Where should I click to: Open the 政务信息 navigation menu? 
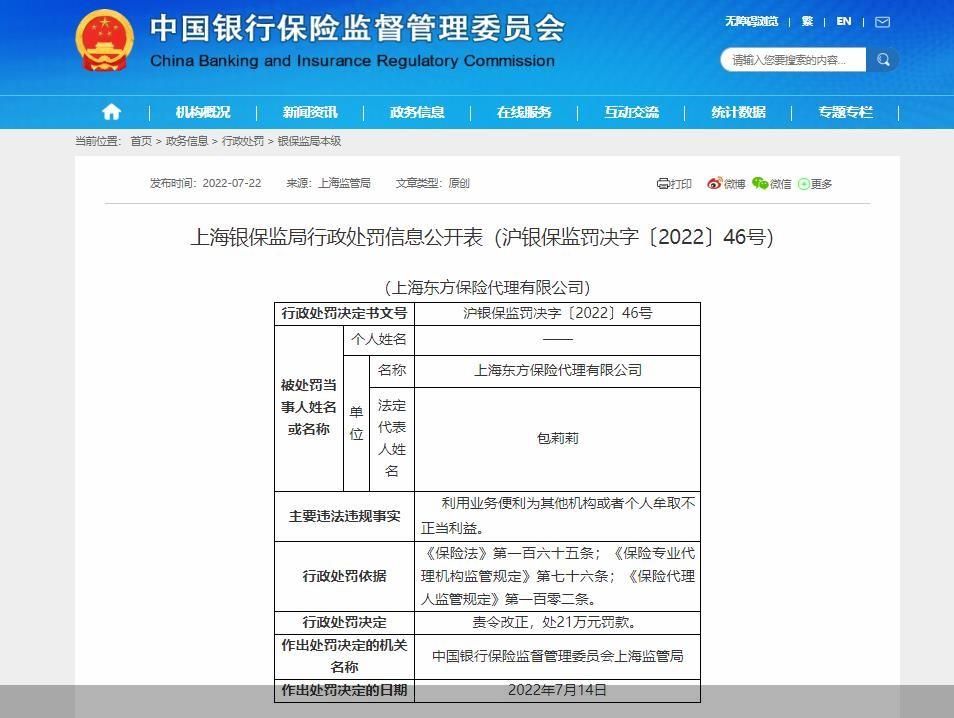point(416,112)
